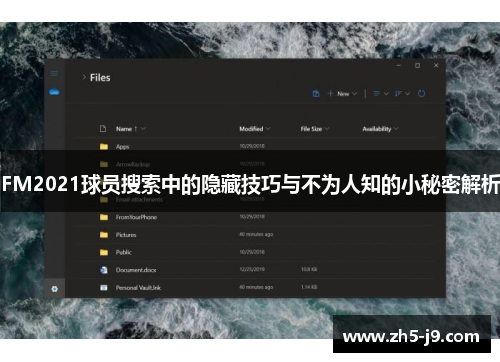The image size is (500, 362).
Task: Open the File Size column dropdown
Action: pyautogui.click(x=315, y=129)
